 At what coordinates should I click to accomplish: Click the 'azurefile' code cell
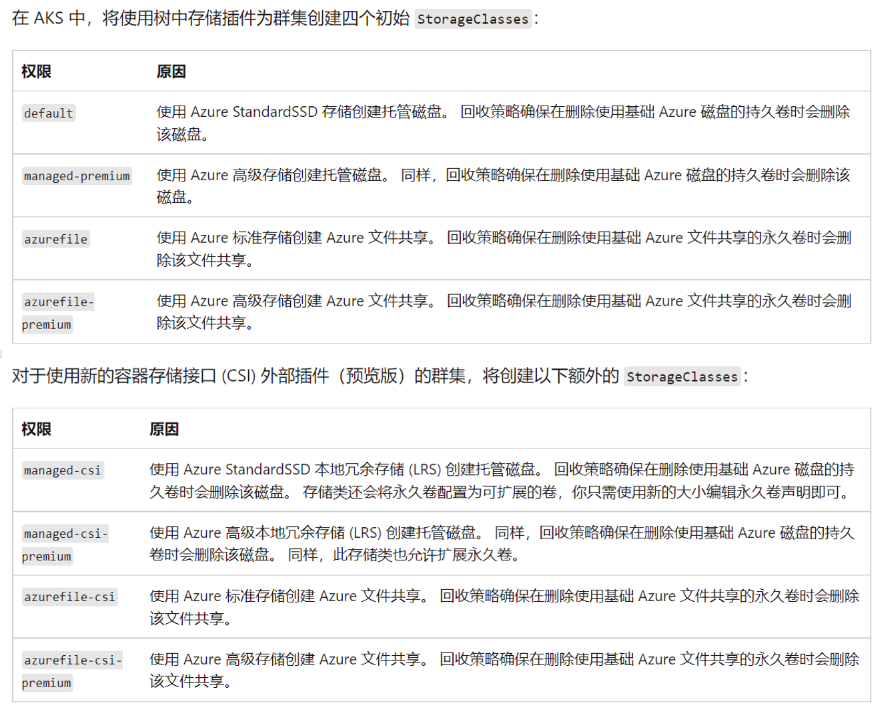click(x=56, y=239)
